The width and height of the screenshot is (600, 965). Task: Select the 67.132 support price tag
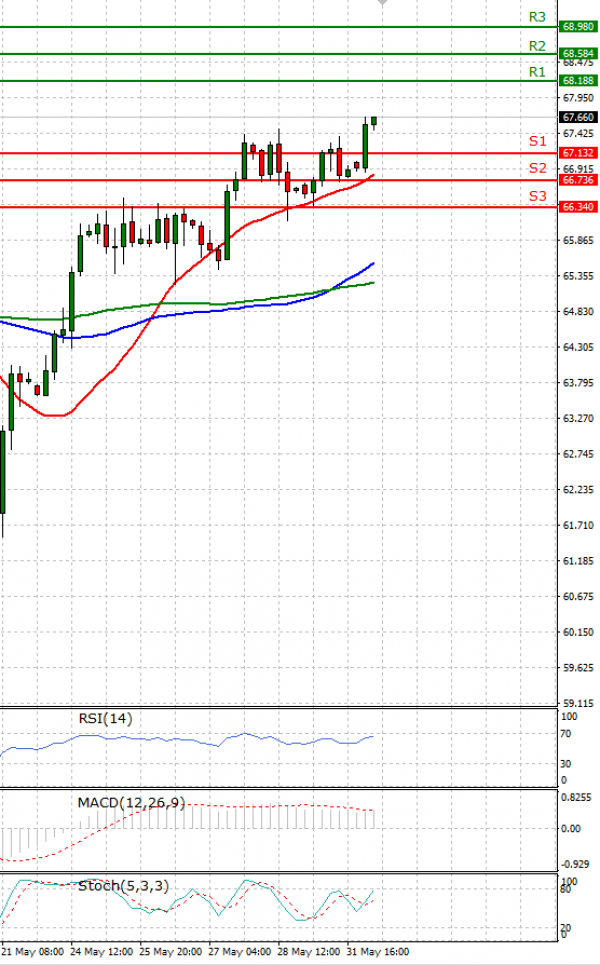point(578,153)
